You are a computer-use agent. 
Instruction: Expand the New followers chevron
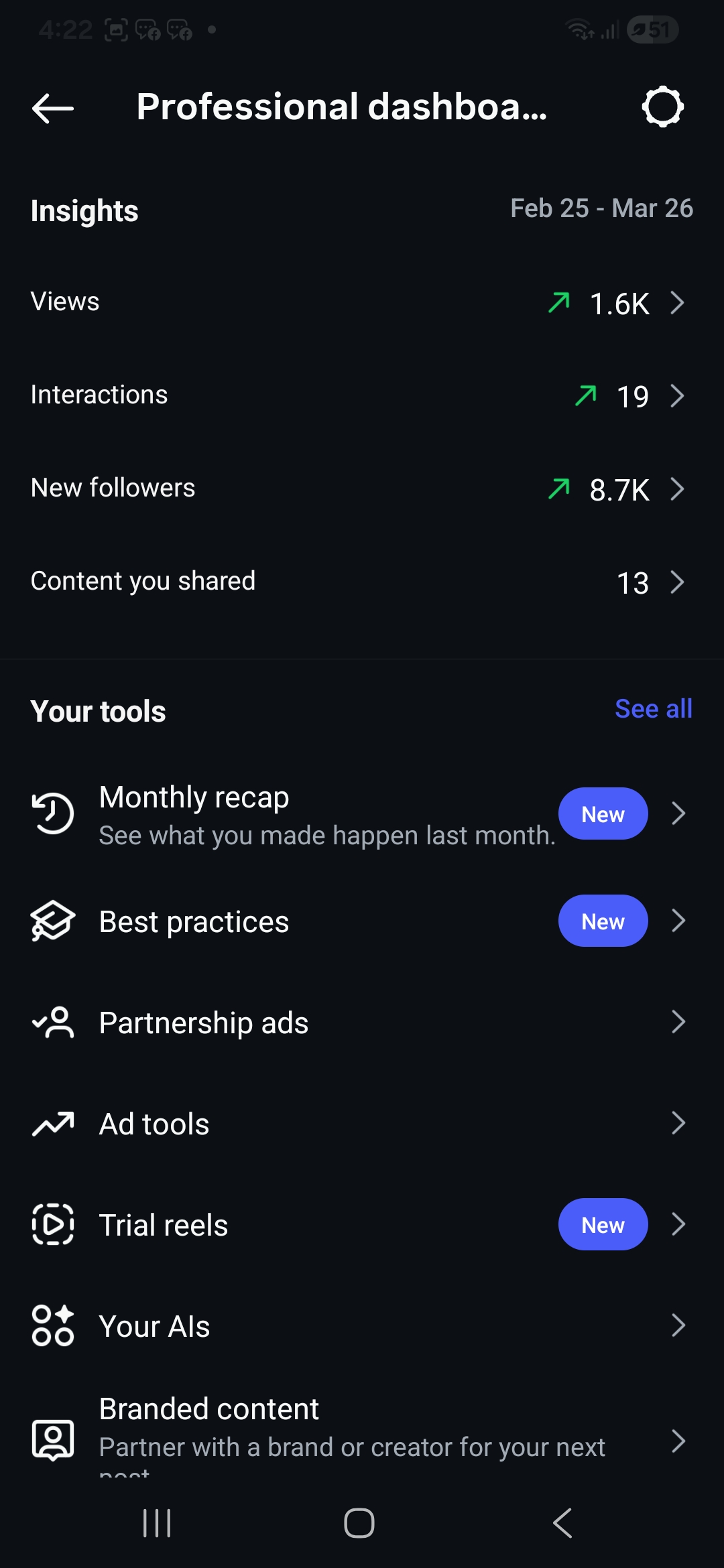tap(677, 489)
